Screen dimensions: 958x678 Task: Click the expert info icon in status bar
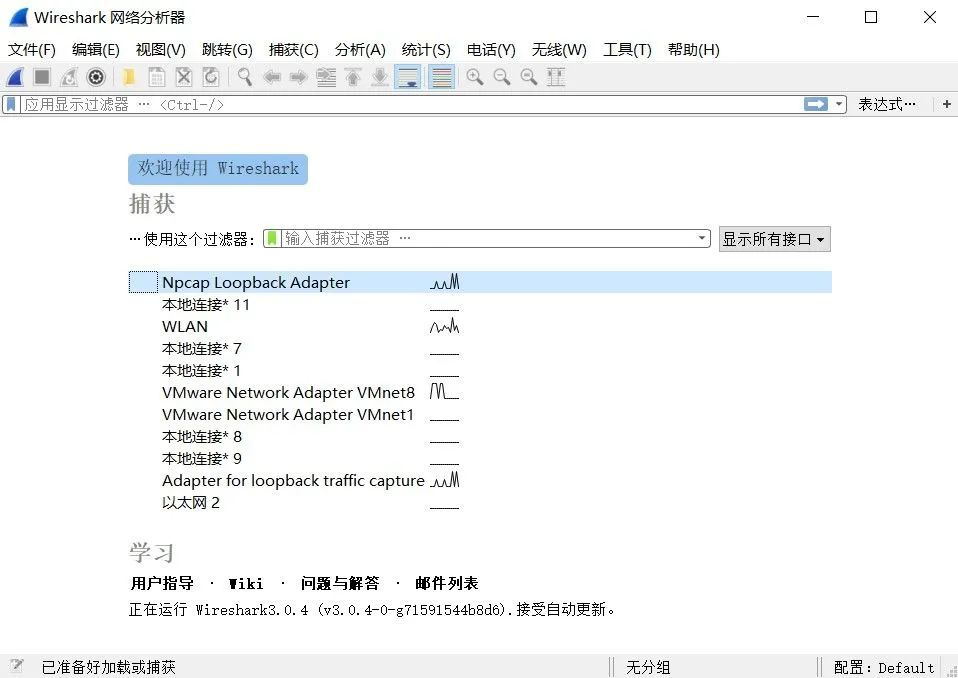coord(16,666)
